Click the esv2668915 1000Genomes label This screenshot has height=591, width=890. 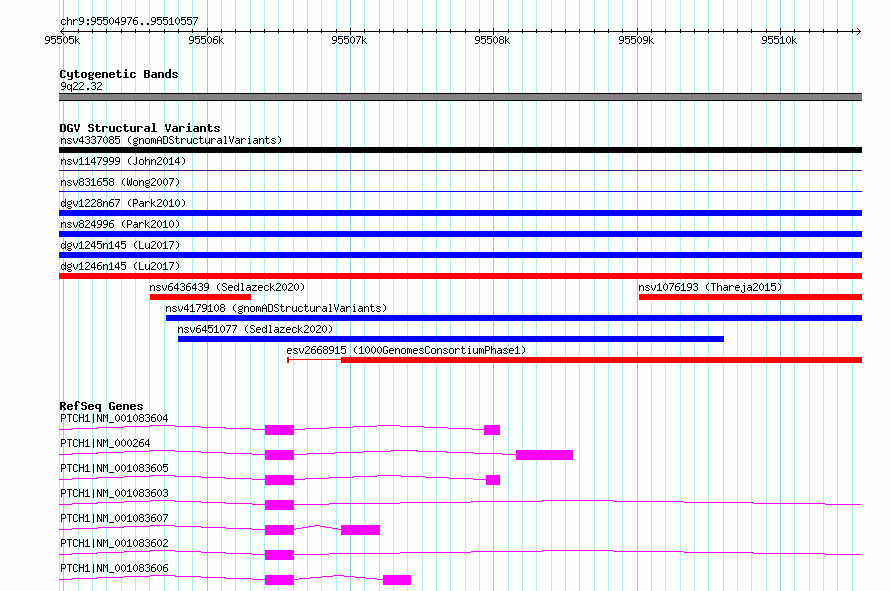coord(406,350)
